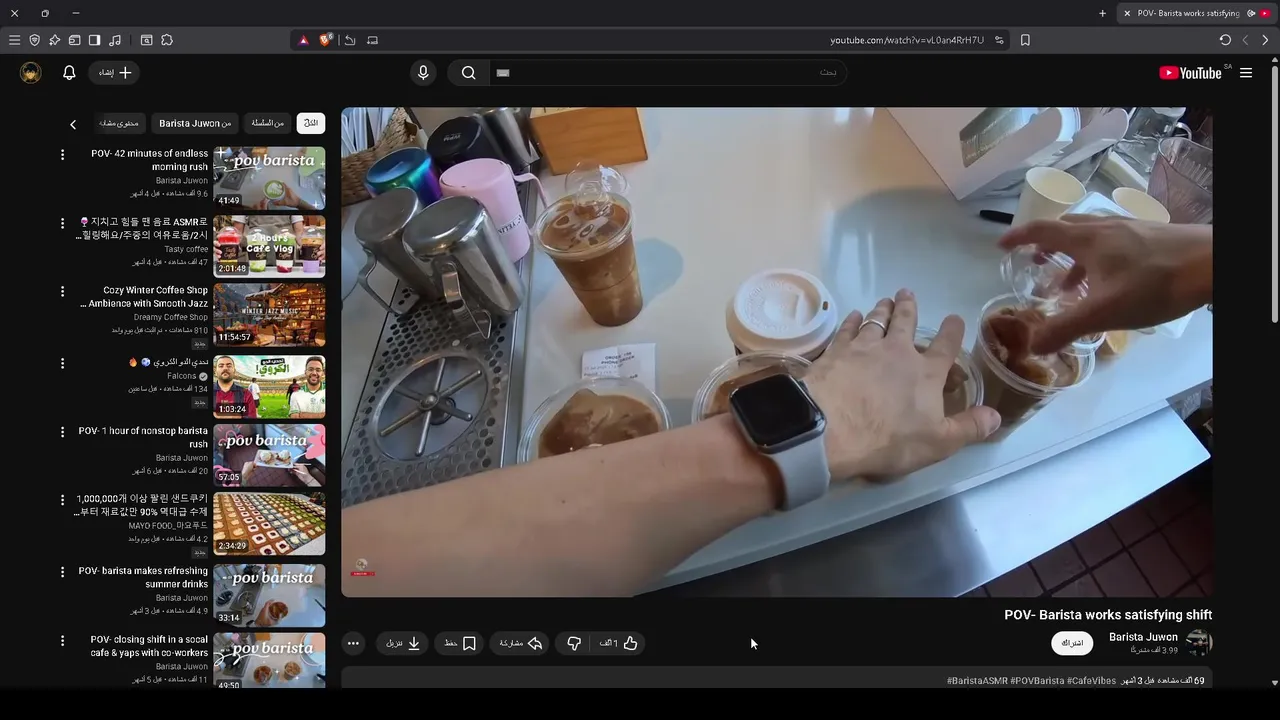Open the extensions puzzle icon
The width and height of the screenshot is (1280, 720).
[167, 40]
